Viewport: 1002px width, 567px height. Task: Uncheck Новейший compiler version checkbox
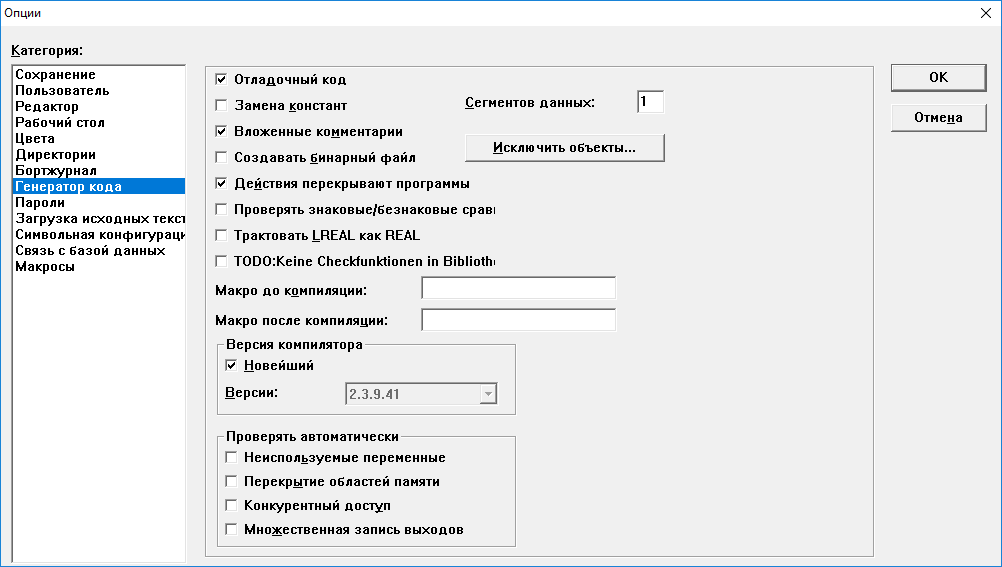coord(232,365)
